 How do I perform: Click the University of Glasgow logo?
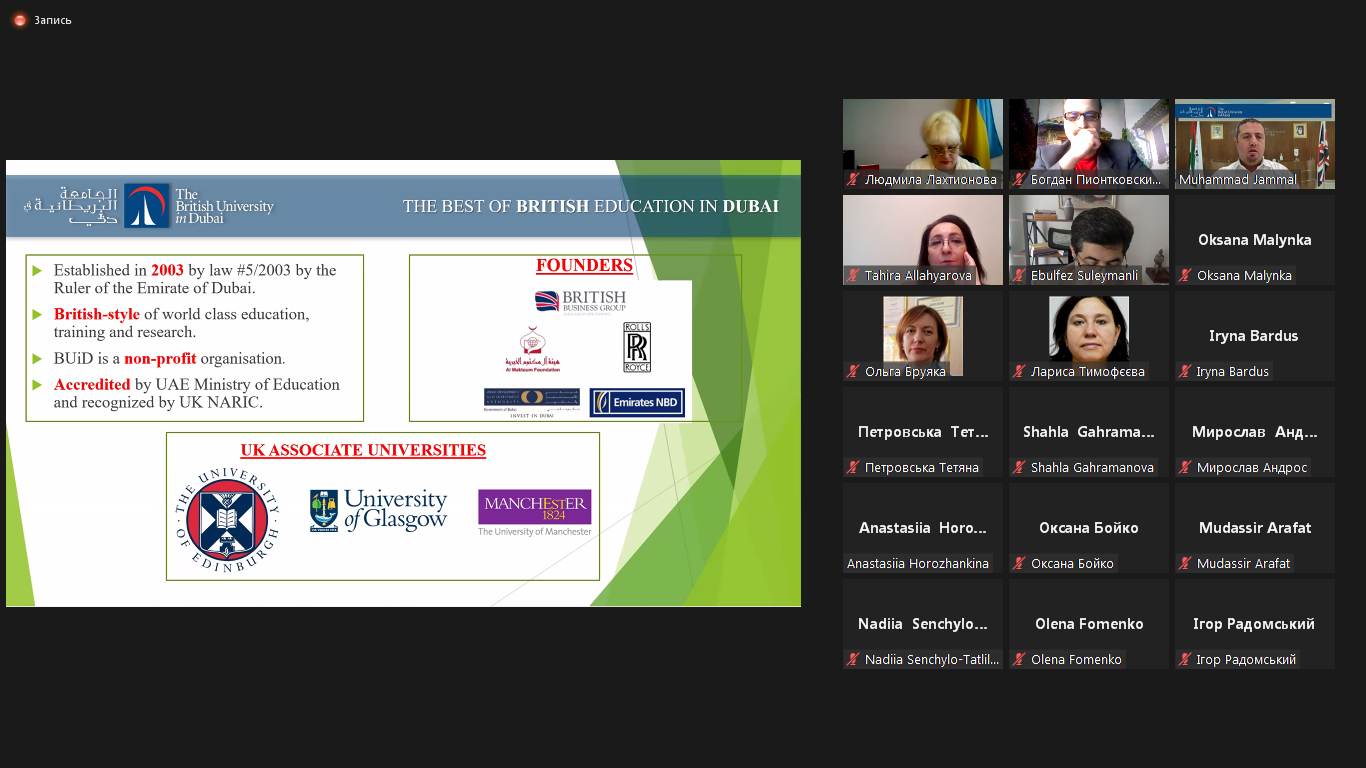click(x=379, y=510)
